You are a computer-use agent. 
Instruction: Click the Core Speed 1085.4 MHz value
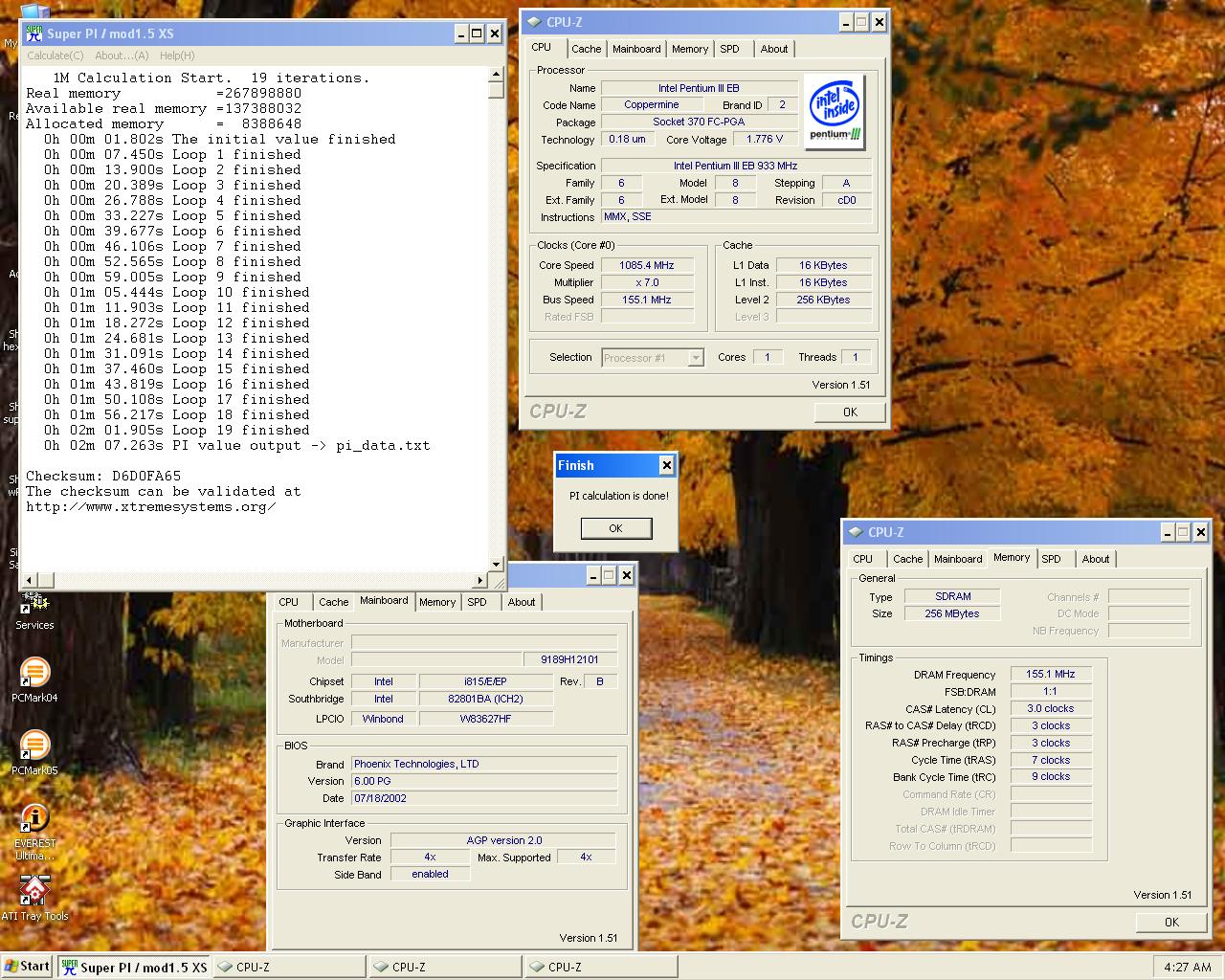coord(647,265)
